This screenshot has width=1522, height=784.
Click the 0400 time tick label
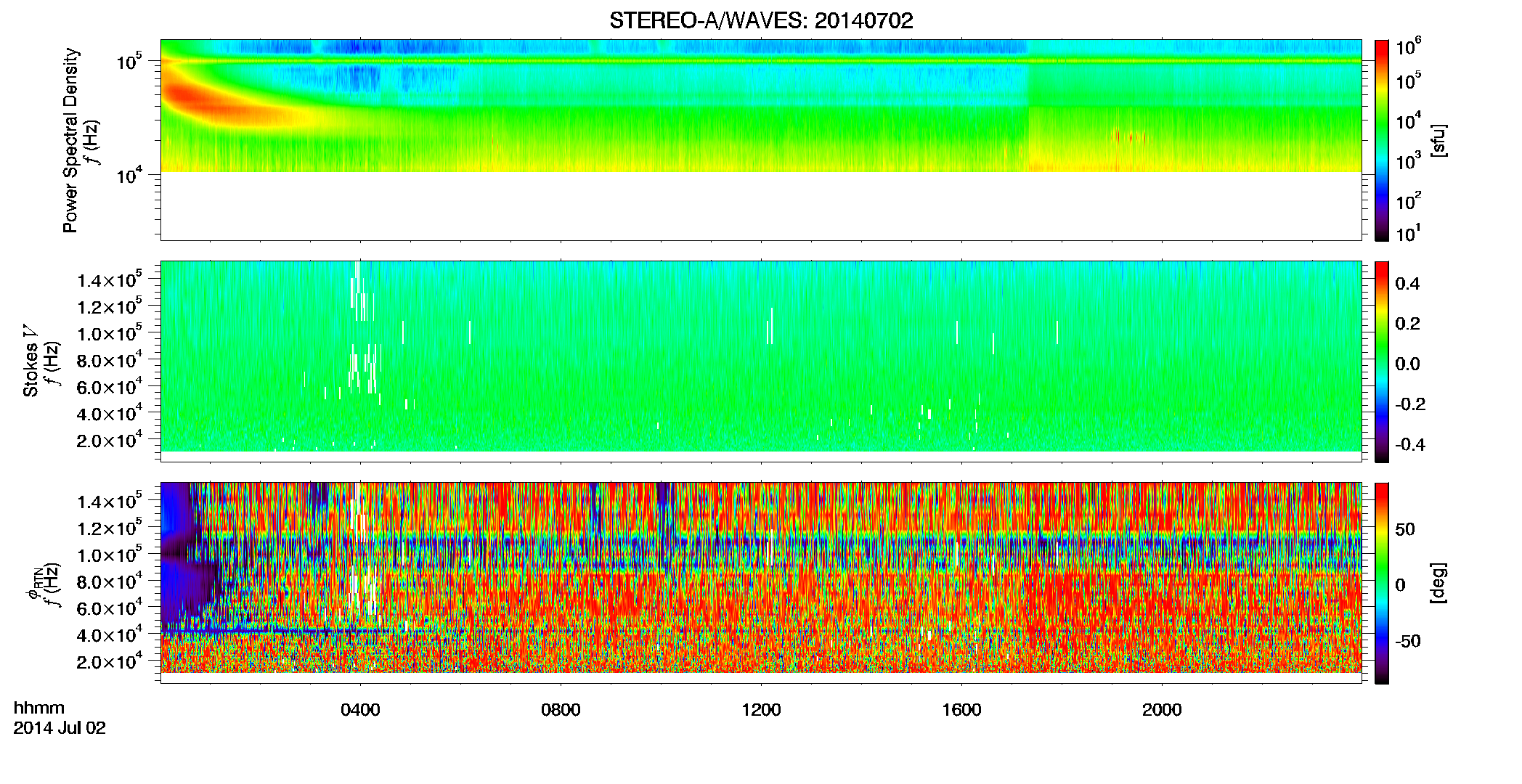pyautogui.click(x=360, y=710)
